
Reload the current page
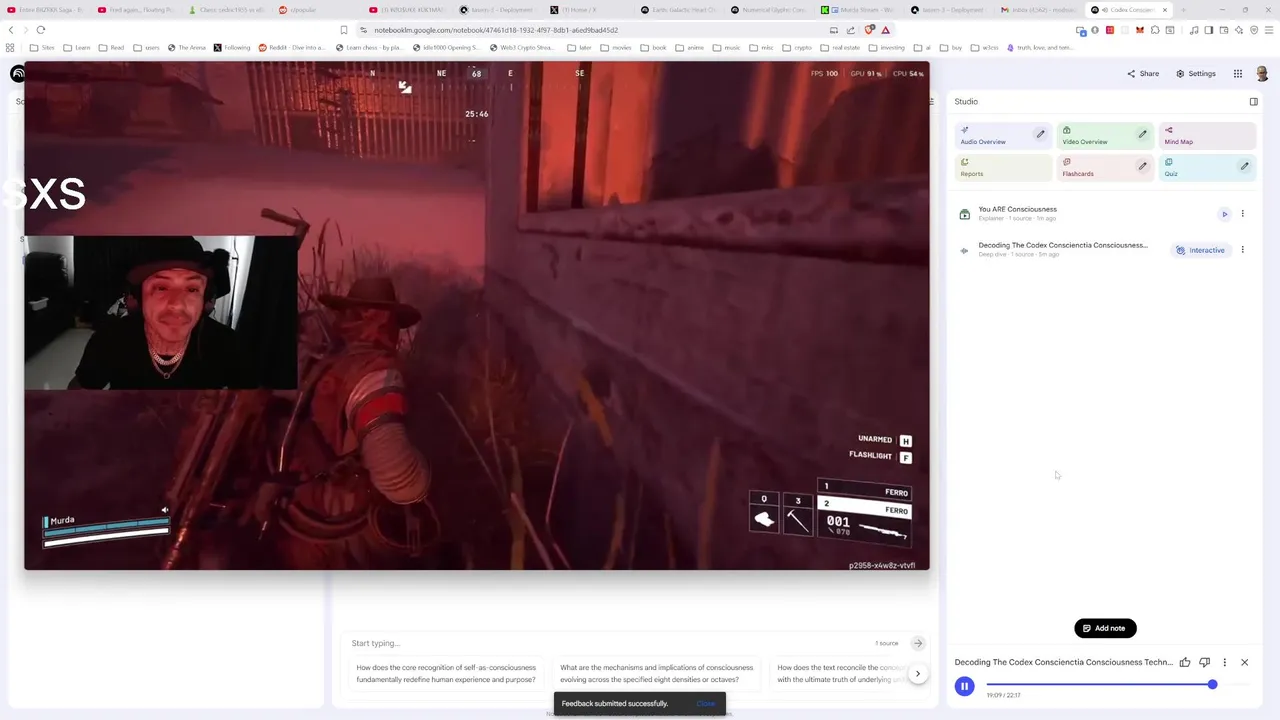(x=40, y=30)
